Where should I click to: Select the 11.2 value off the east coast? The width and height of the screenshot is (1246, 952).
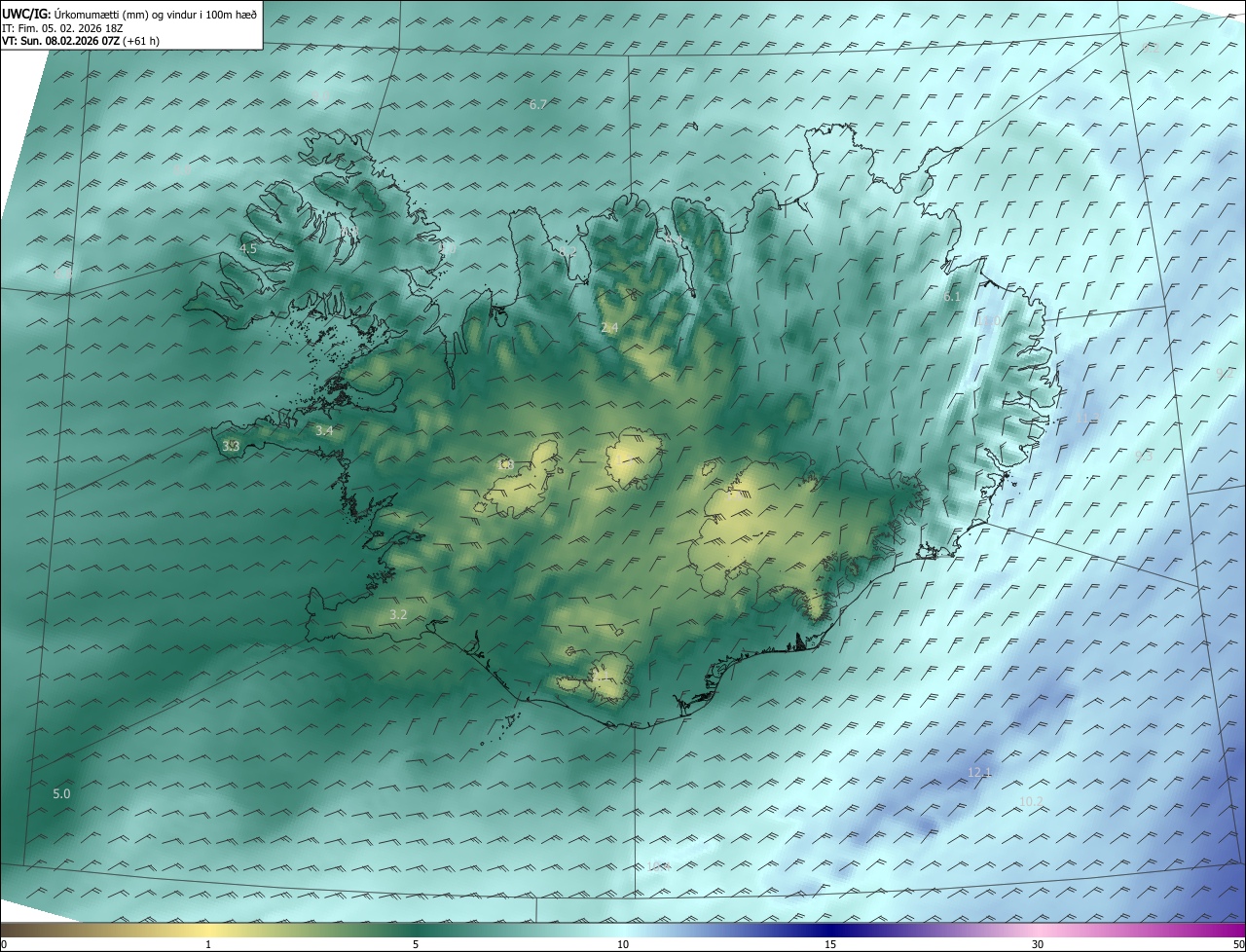tap(1090, 418)
